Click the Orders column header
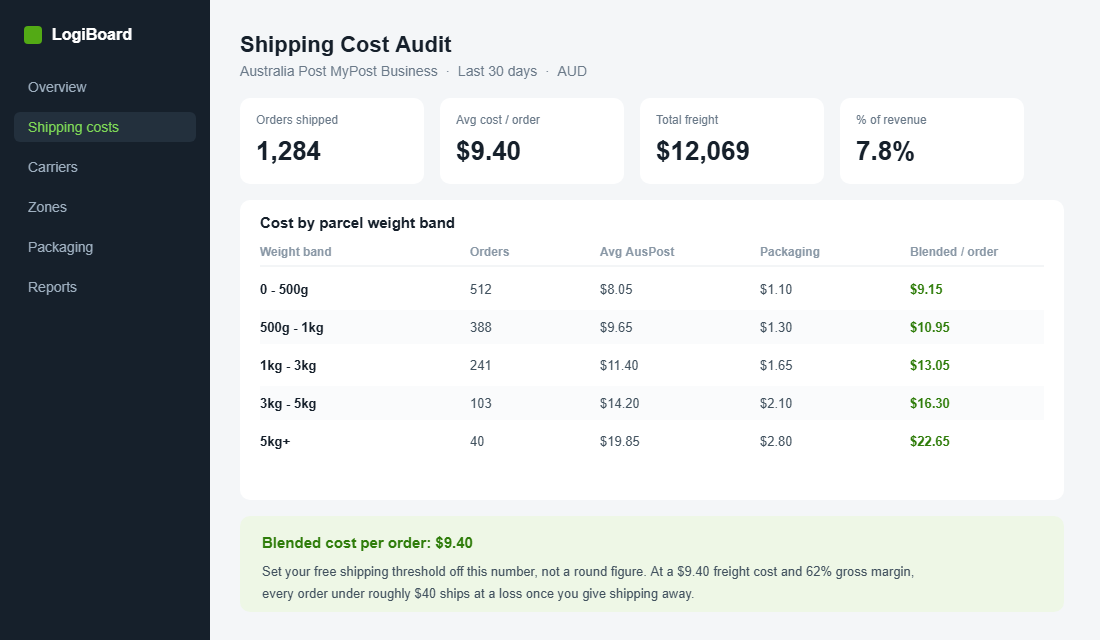Screen dimensions: 1100x640 tap(490, 252)
